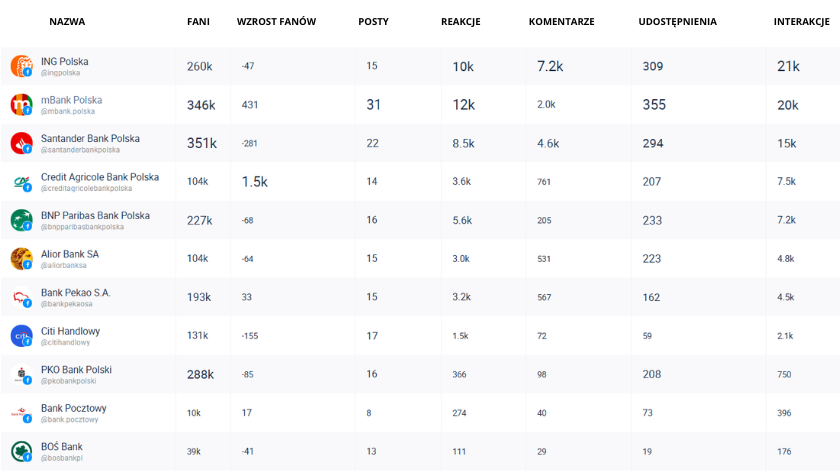Click the Citi Handlowy logo icon
The image size is (840, 472).
click(21, 335)
